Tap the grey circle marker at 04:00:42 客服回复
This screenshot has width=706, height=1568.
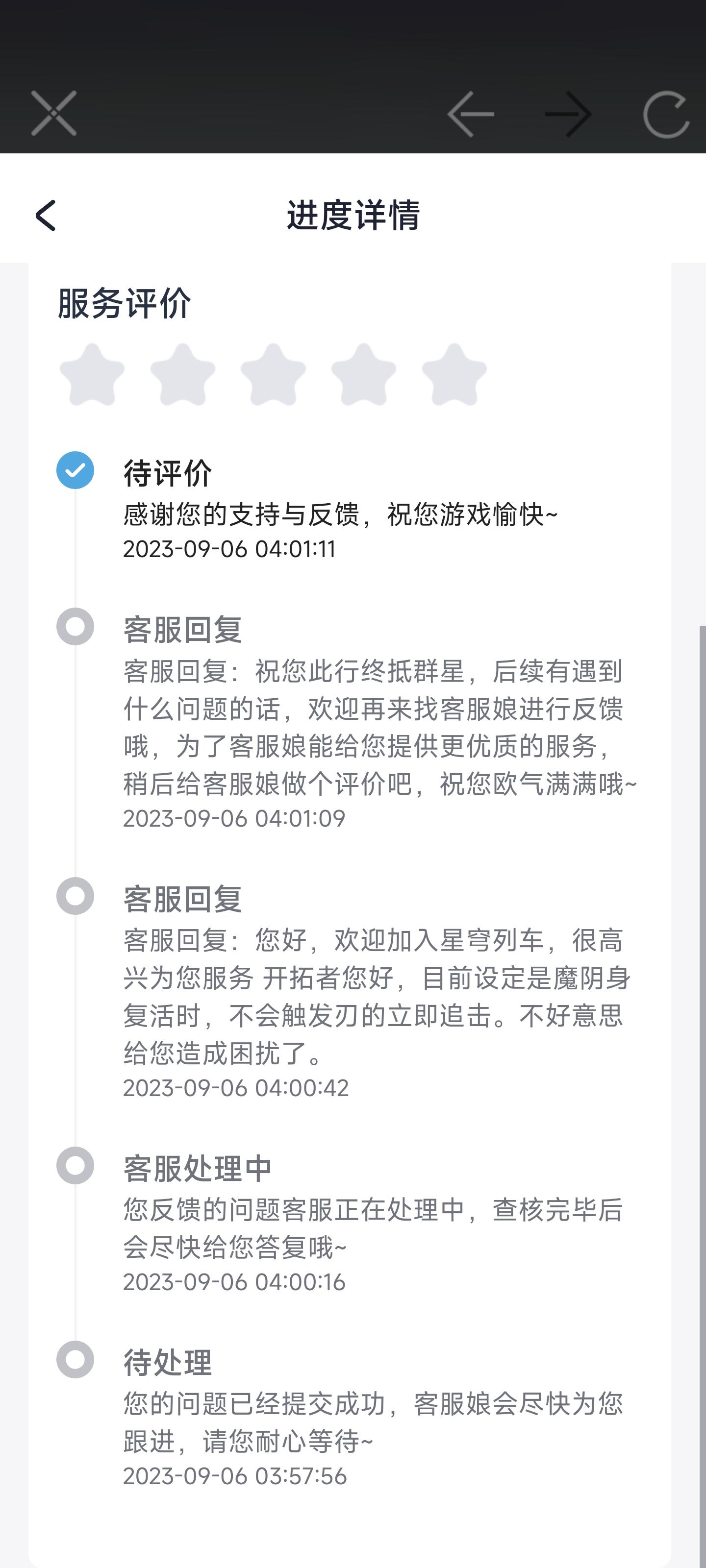75,896
